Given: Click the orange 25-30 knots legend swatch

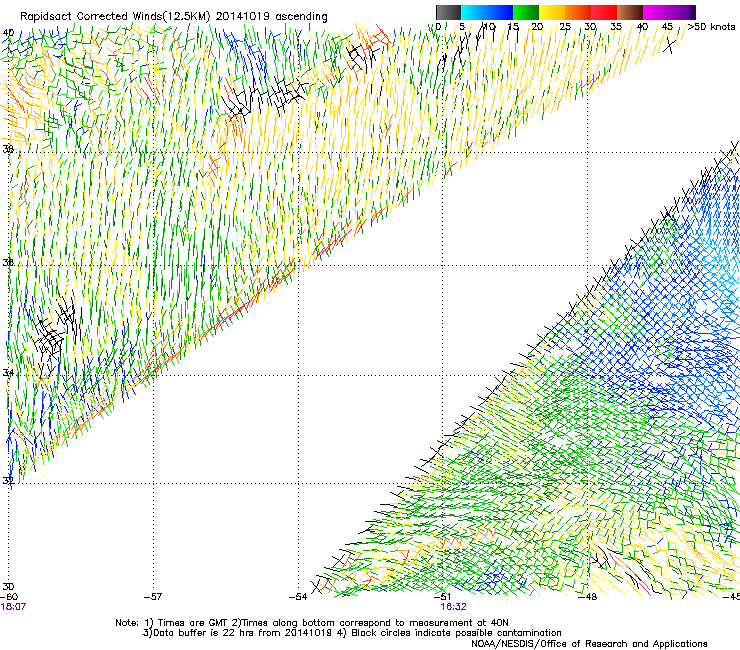Looking at the screenshot, I should tap(578, 12).
